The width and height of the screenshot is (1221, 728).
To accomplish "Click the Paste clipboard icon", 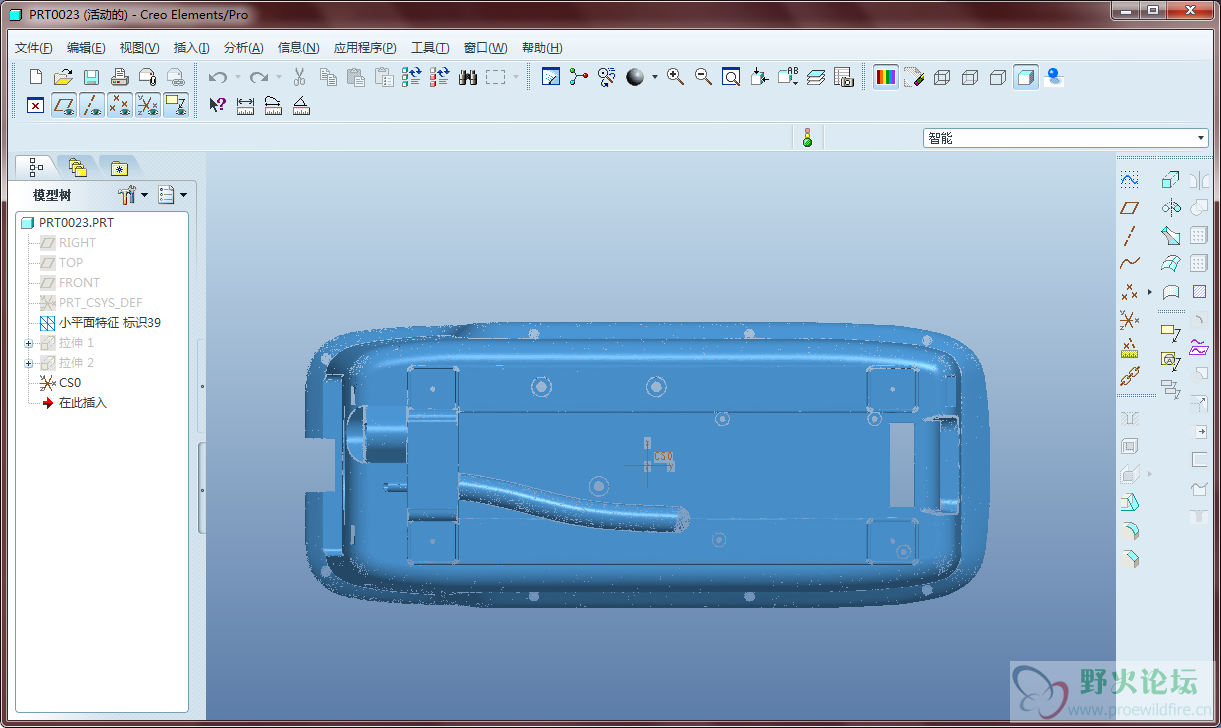I will tap(356, 77).
